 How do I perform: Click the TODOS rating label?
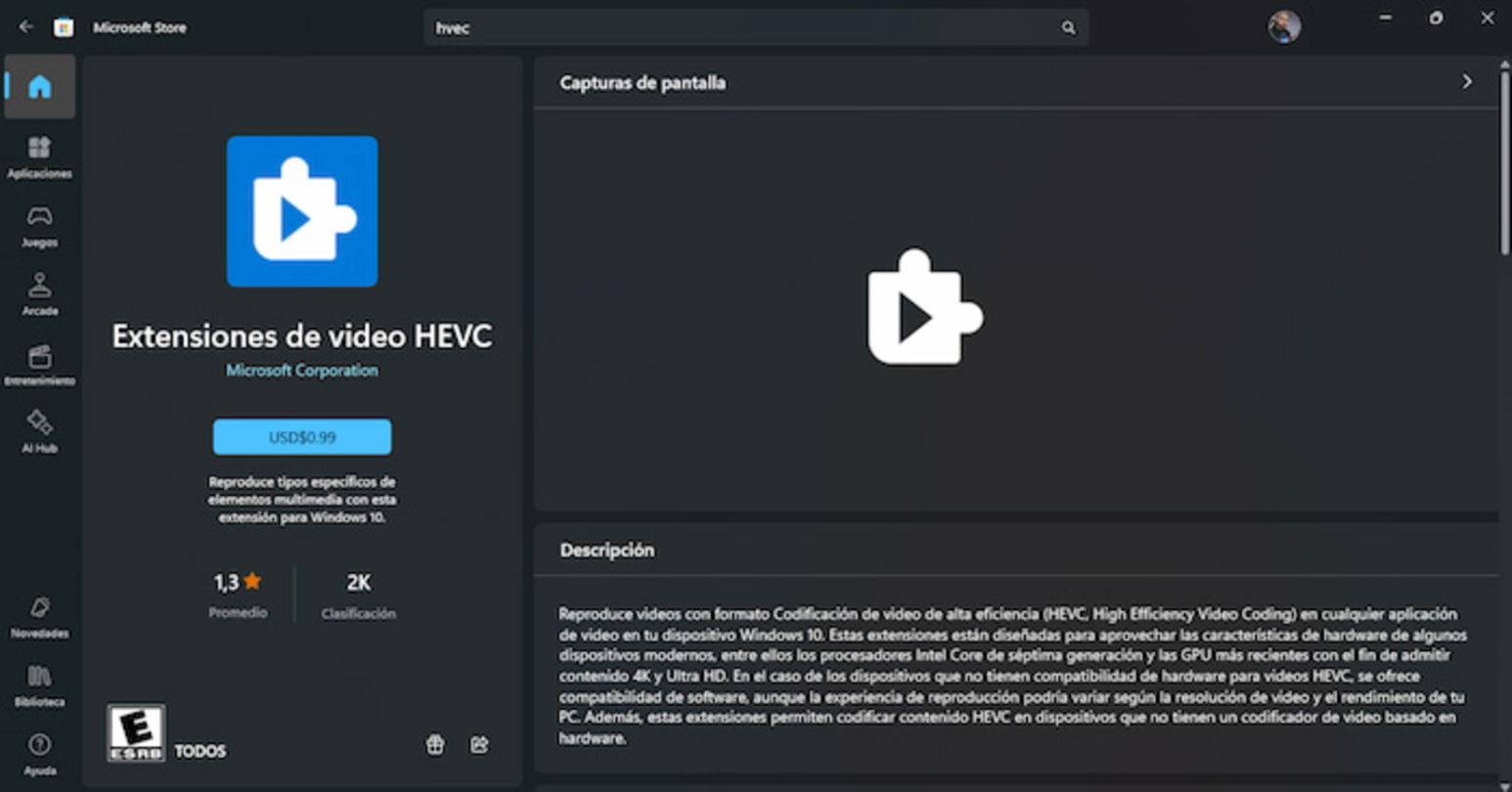200,751
